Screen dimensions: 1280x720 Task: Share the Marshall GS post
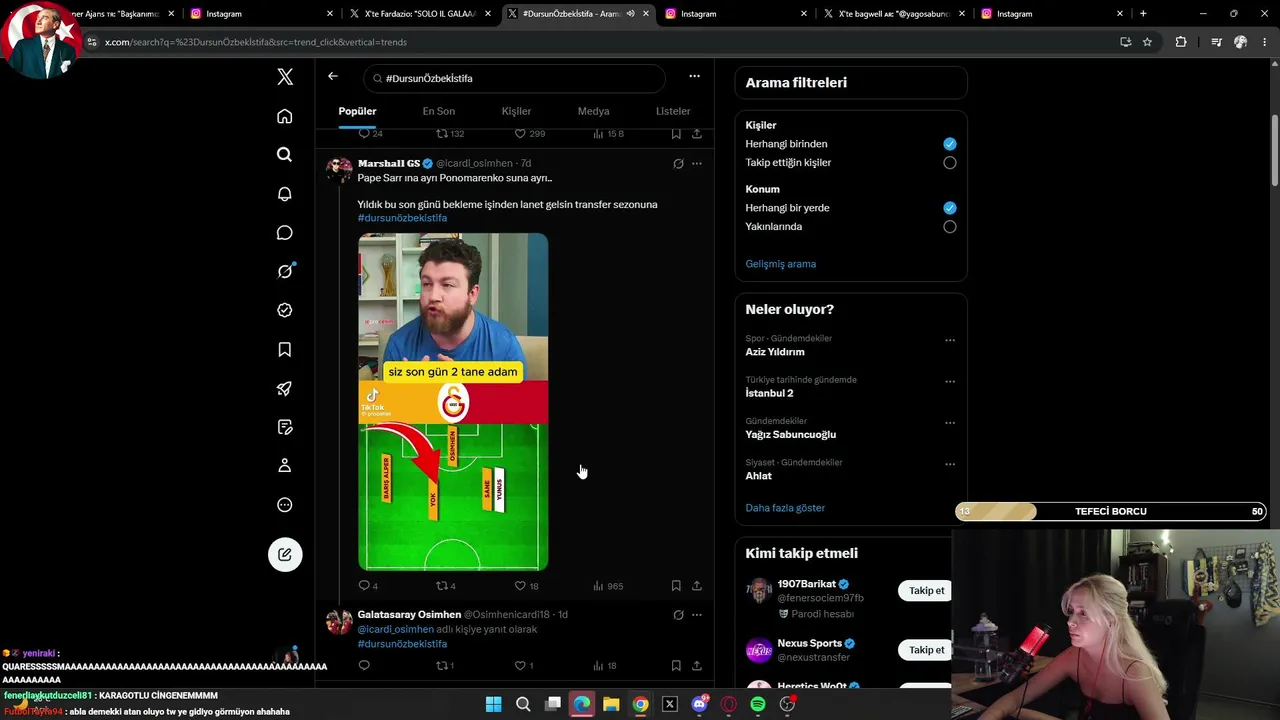(x=697, y=585)
